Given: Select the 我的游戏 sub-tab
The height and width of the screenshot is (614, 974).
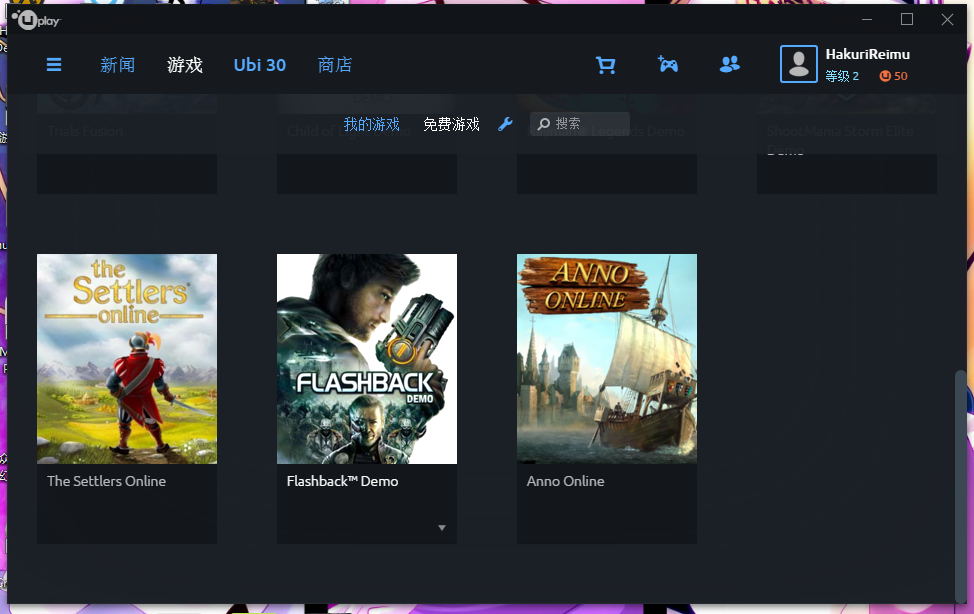Looking at the screenshot, I should 371,124.
